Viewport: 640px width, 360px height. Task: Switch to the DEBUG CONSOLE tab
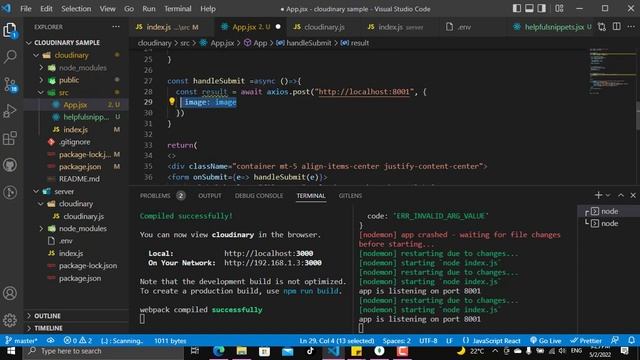point(259,196)
